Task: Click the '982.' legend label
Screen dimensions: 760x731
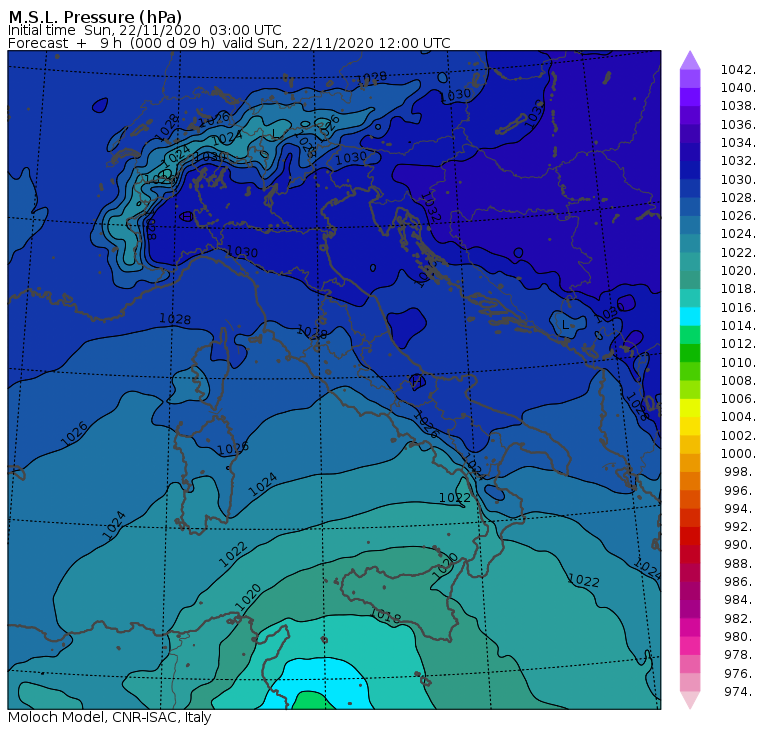Action: pyautogui.click(x=740, y=618)
